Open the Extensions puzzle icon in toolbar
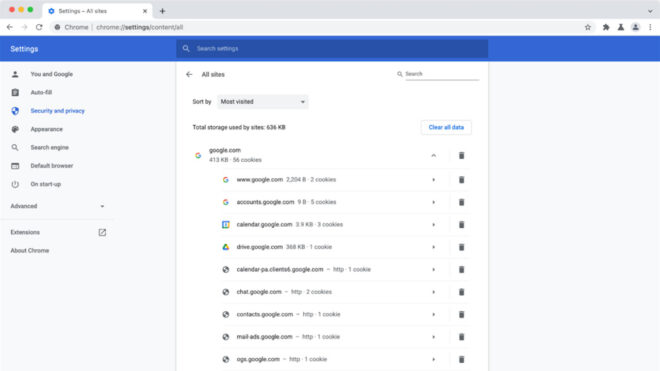 pyautogui.click(x=606, y=27)
